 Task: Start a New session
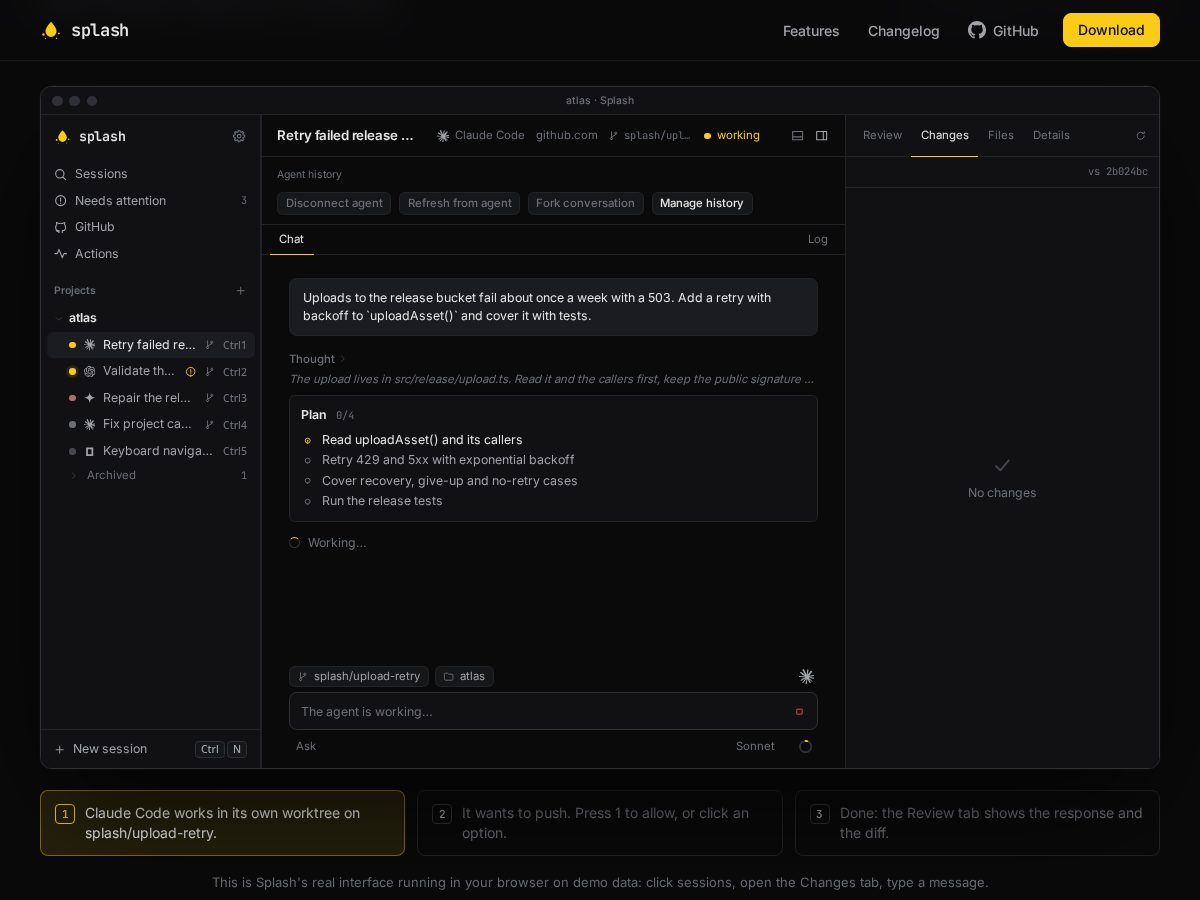tap(150, 749)
